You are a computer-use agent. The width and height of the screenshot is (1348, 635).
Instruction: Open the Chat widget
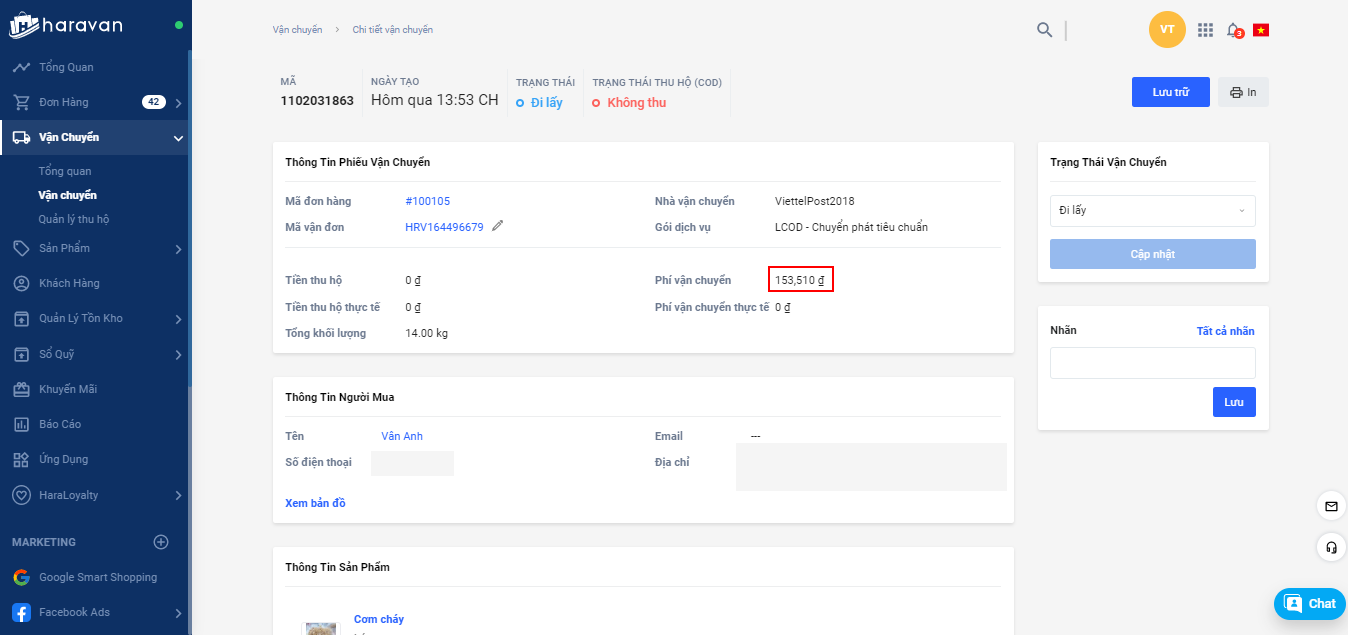[x=1310, y=603]
